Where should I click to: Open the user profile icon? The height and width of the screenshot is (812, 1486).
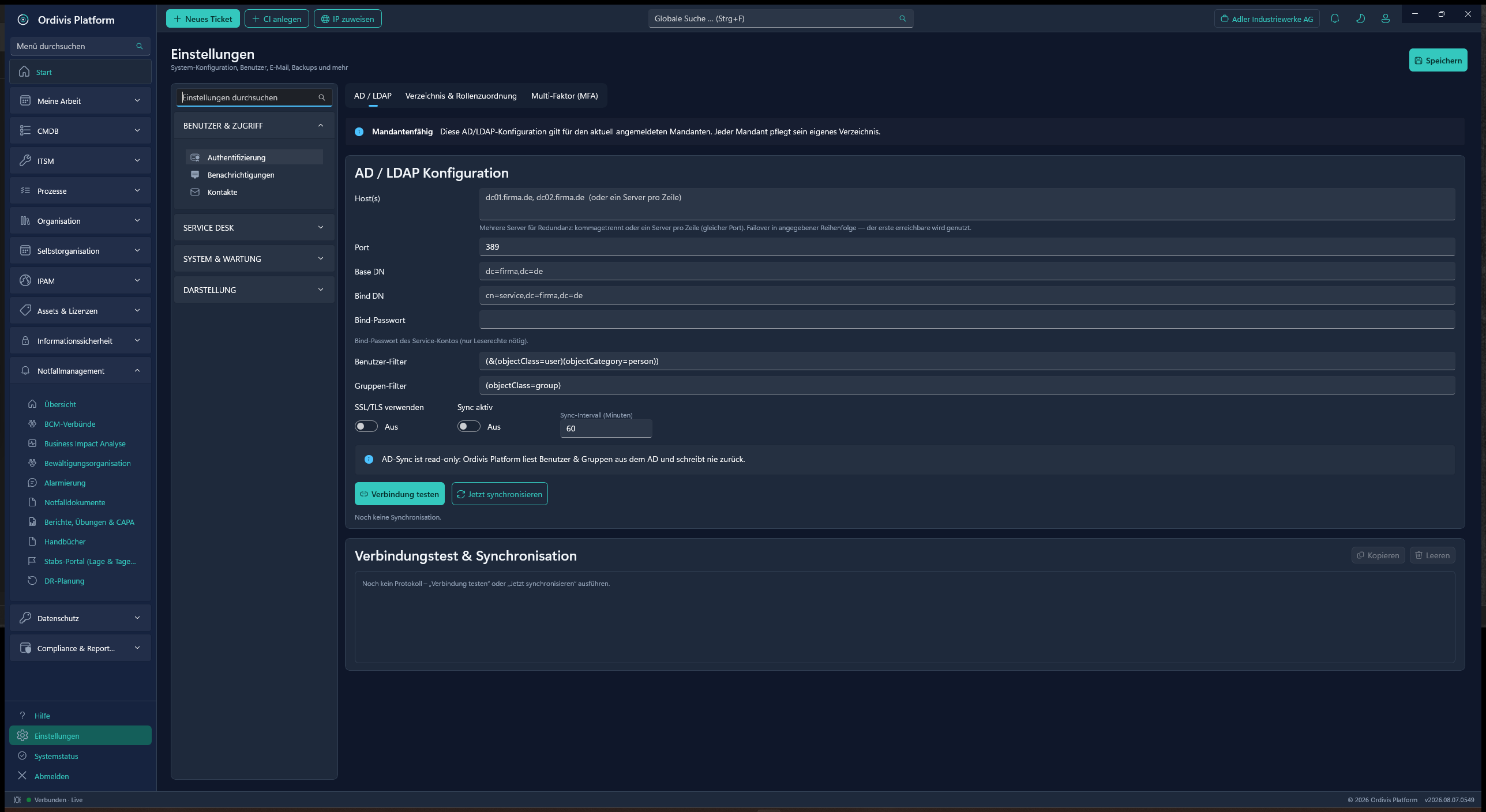(1386, 18)
